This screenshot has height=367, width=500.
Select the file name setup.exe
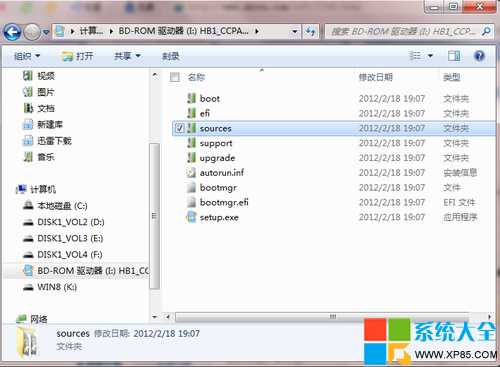pos(219,217)
